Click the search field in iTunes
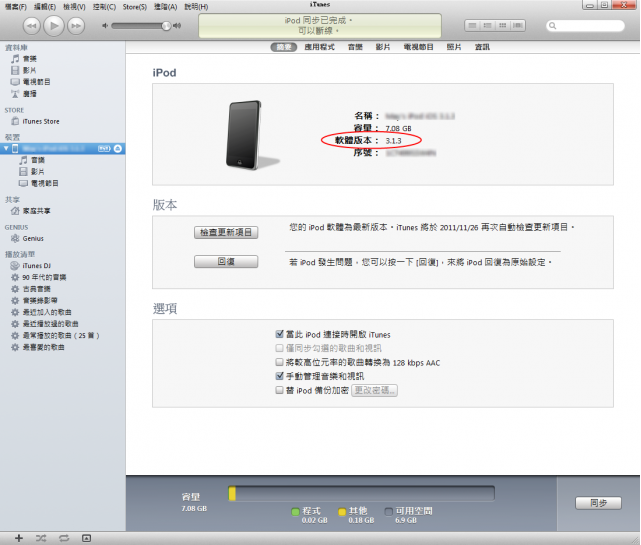641x545 pixels. [585, 26]
